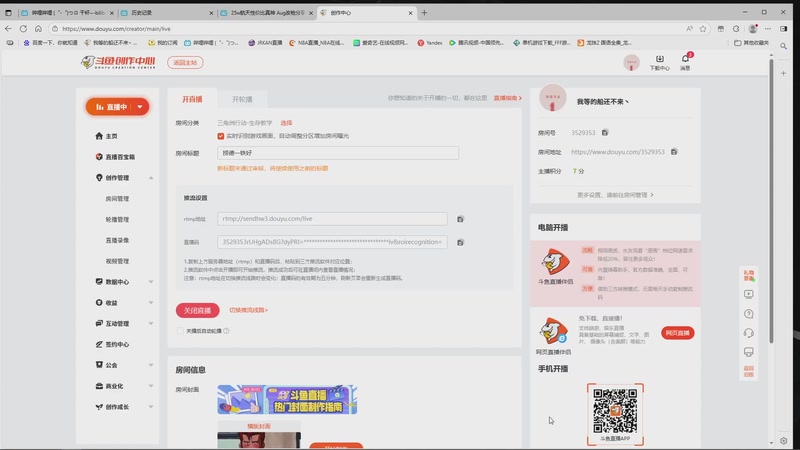Screen dimensions: 800x450
Task: Expand the 数据中心 section
Action: point(151,282)
